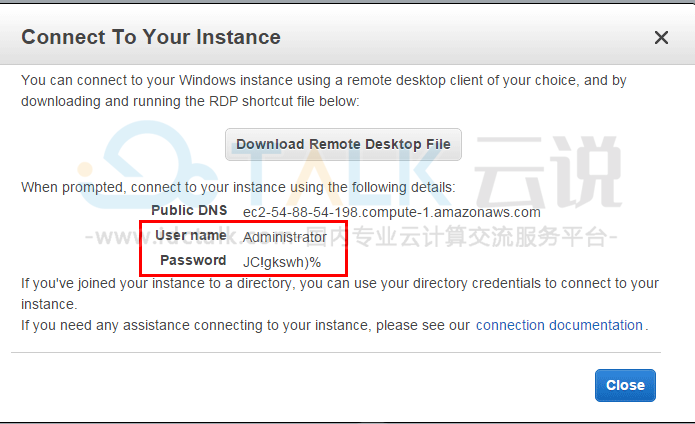The width and height of the screenshot is (695, 424).
Task: Click Download Remote Desktop File button
Action: coord(343,144)
